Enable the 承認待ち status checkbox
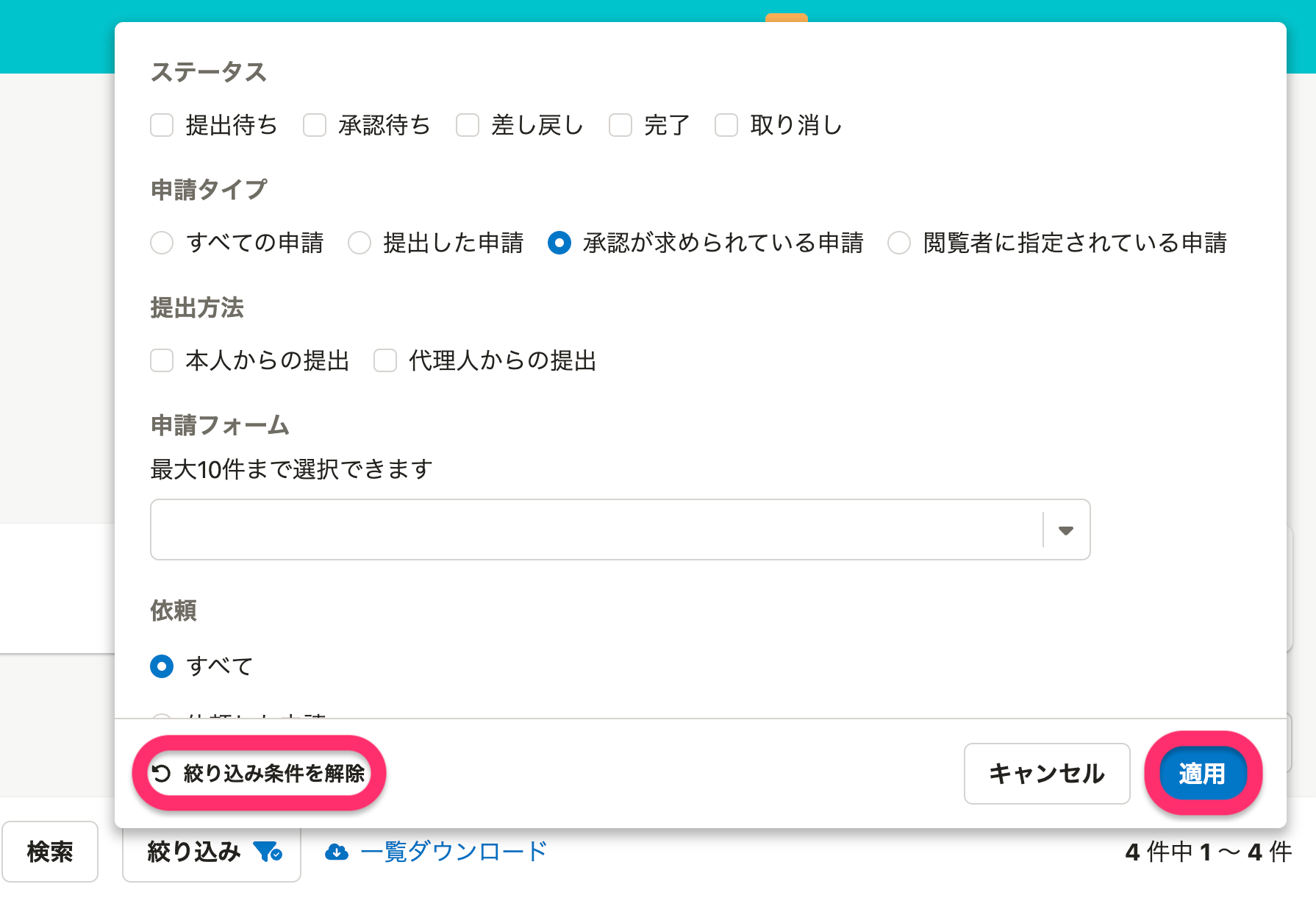This screenshot has height=898, width=1316. [315, 125]
